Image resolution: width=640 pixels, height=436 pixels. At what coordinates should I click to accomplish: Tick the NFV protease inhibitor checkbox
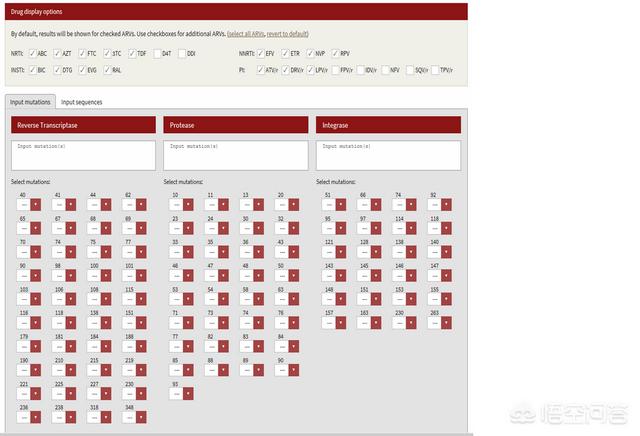point(385,70)
